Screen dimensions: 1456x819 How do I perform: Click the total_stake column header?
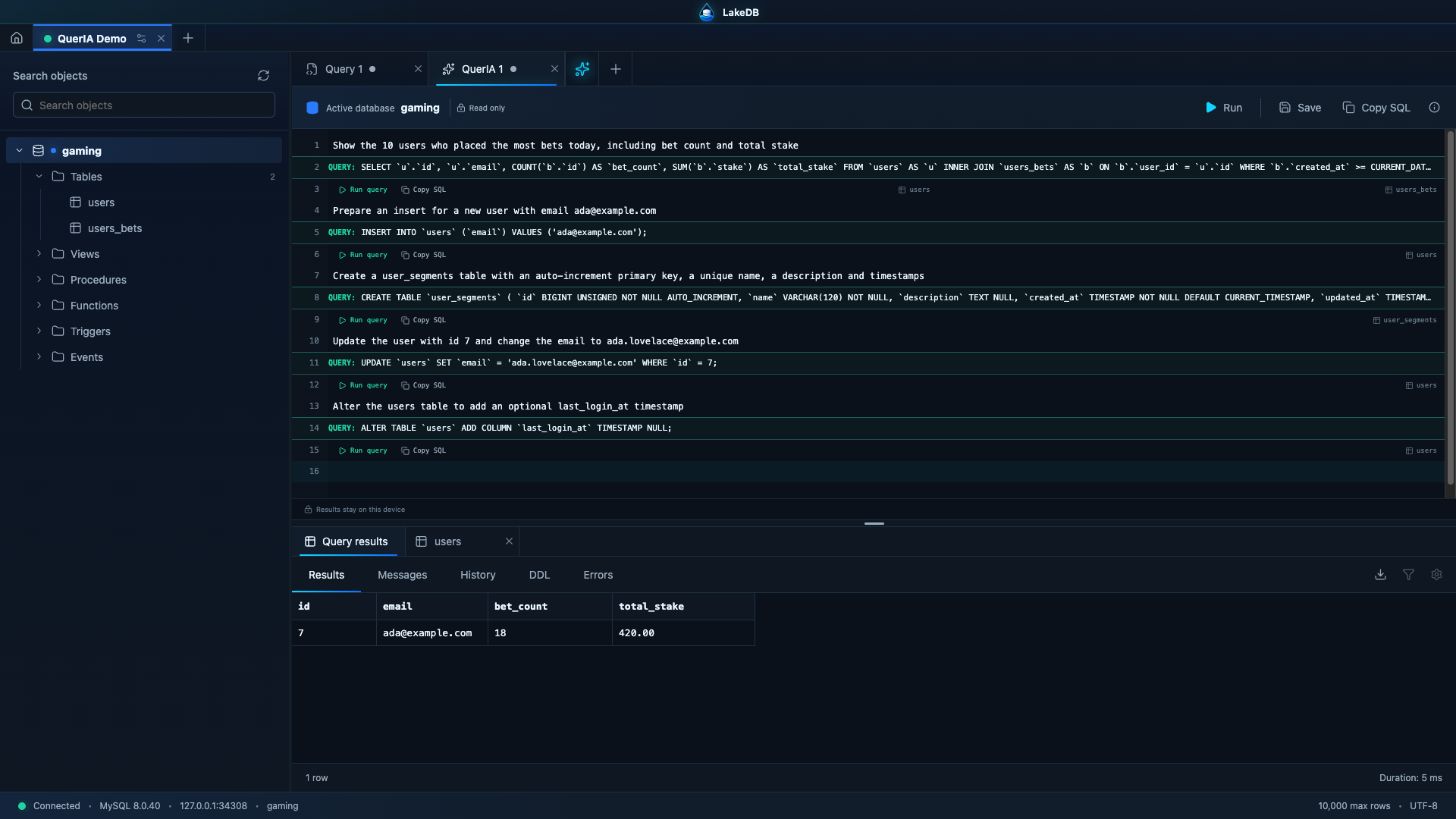tap(683, 607)
